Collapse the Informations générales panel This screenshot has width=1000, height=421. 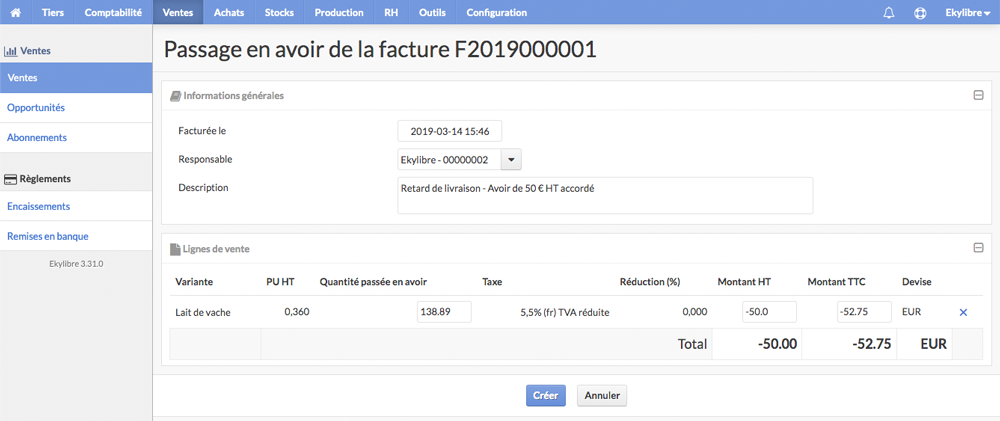click(x=978, y=96)
